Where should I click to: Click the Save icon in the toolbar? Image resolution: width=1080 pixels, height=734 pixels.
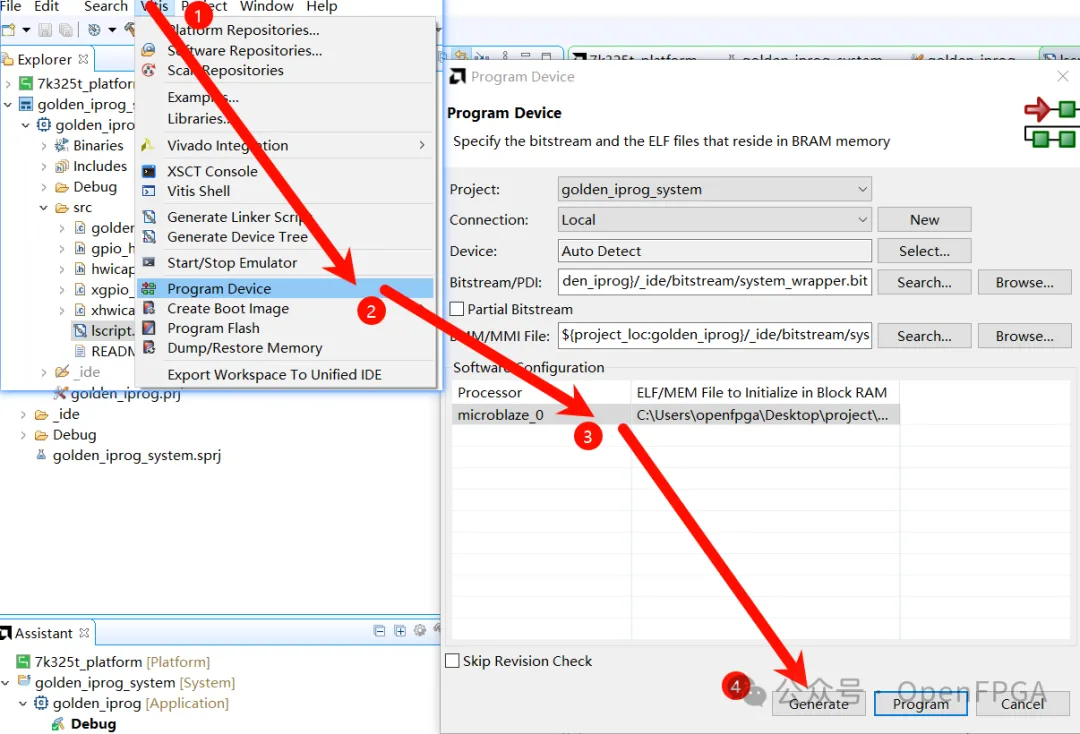tap(45, 30)
